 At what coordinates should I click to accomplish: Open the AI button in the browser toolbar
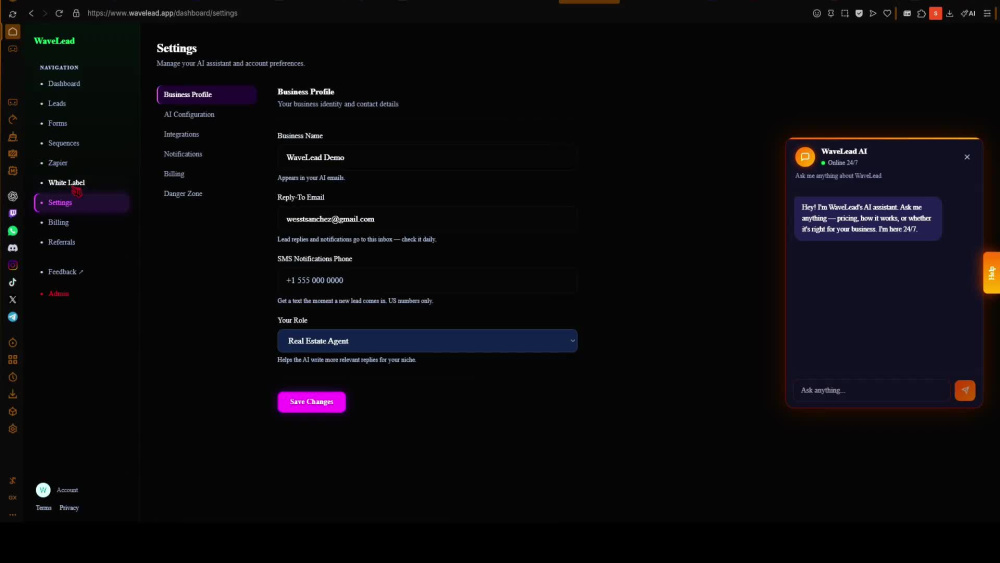coord(968,13)
